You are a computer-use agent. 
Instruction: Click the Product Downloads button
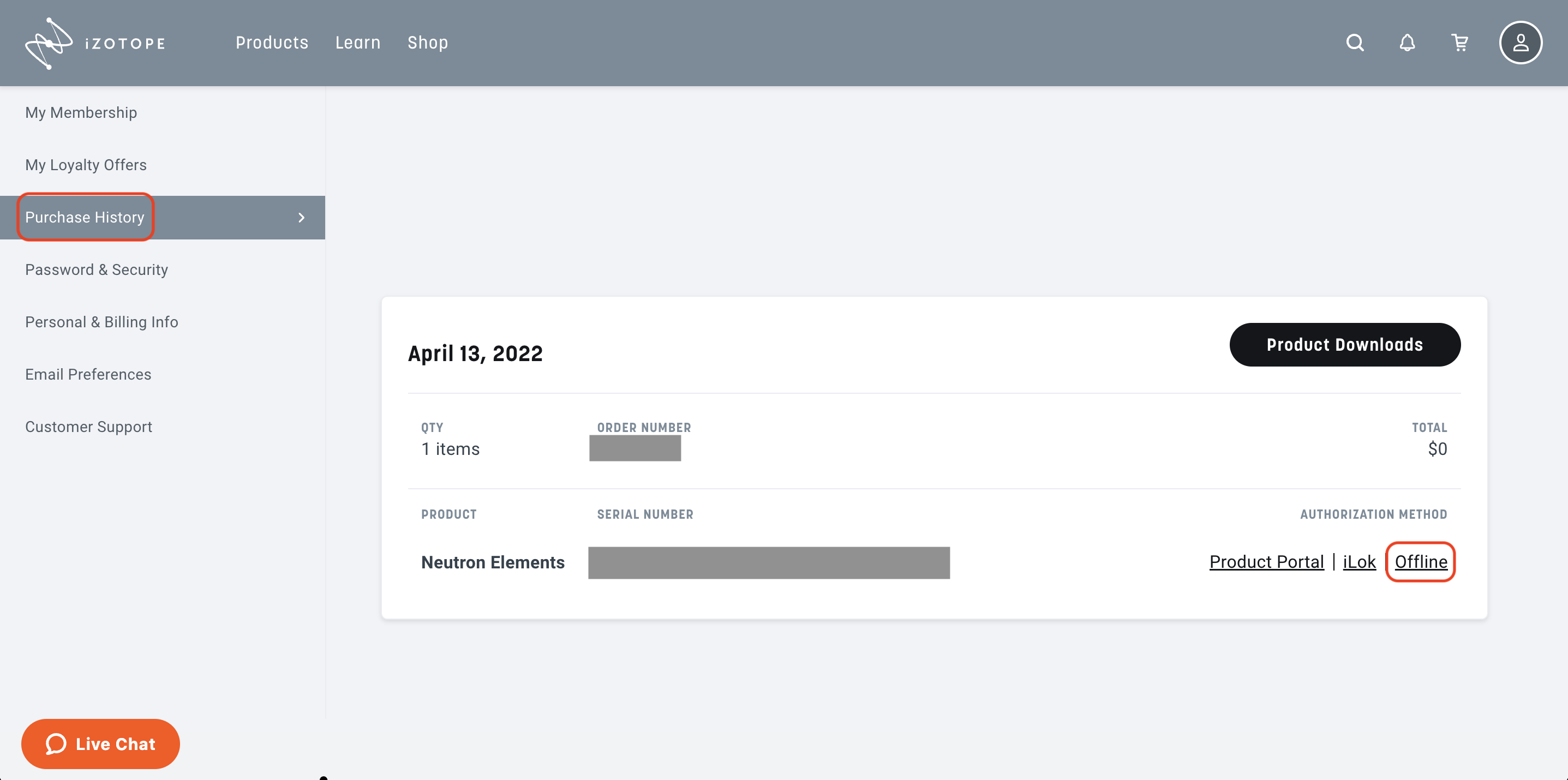coord(1344,345)
